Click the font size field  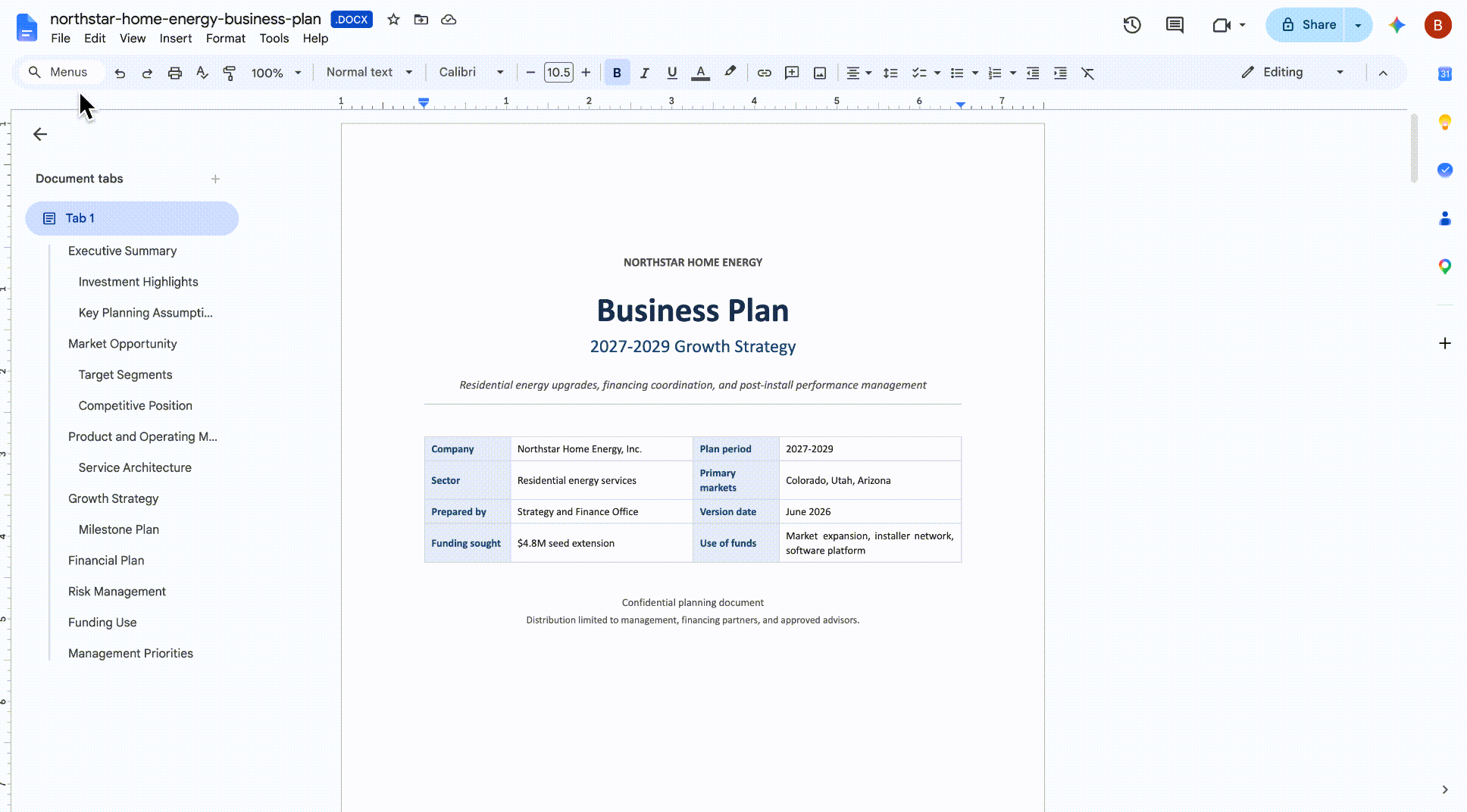[x=558, y=73]
